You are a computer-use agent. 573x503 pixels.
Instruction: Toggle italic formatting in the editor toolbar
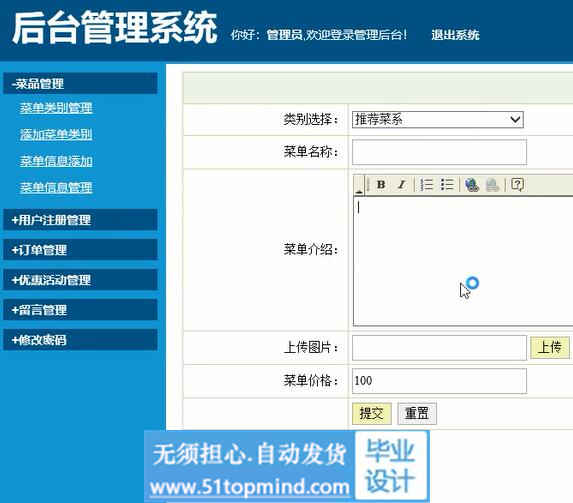coord(402,185)
